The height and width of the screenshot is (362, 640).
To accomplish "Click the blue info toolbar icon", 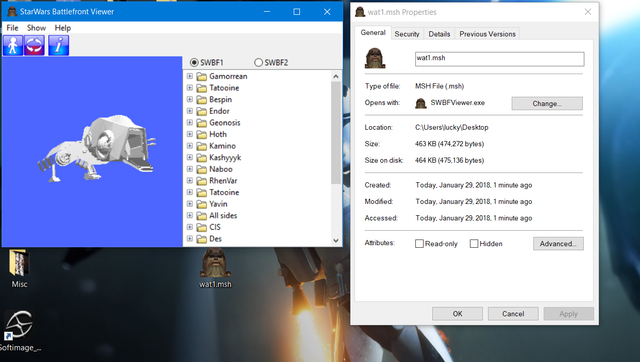I will (x=58, y=45).
